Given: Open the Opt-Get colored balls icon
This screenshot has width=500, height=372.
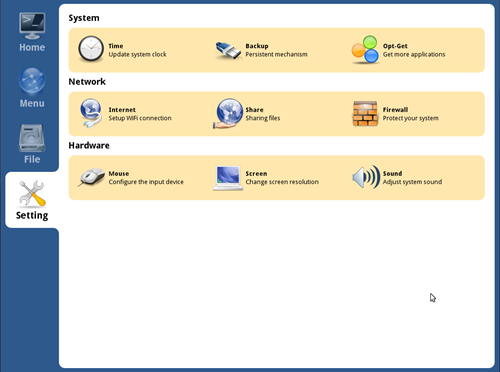Looking at the screenshot, I should point(365,50).
